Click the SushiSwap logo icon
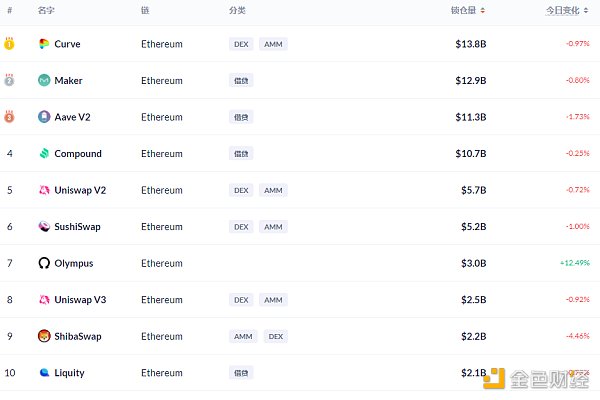The height and width of the screenshot is (400, 600). coord(44,227)
